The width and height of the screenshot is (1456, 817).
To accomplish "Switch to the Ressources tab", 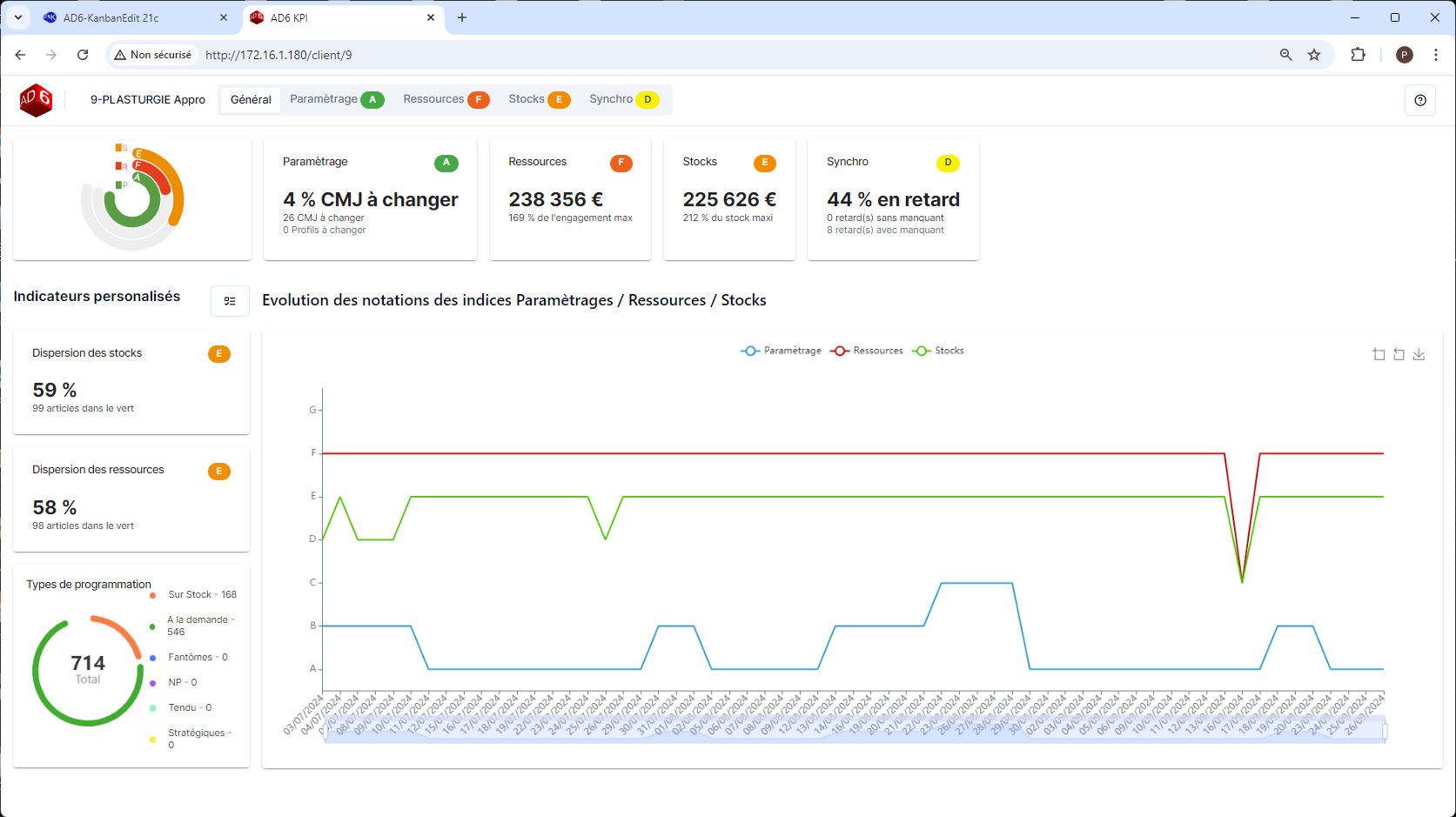I will pos(445,99).
